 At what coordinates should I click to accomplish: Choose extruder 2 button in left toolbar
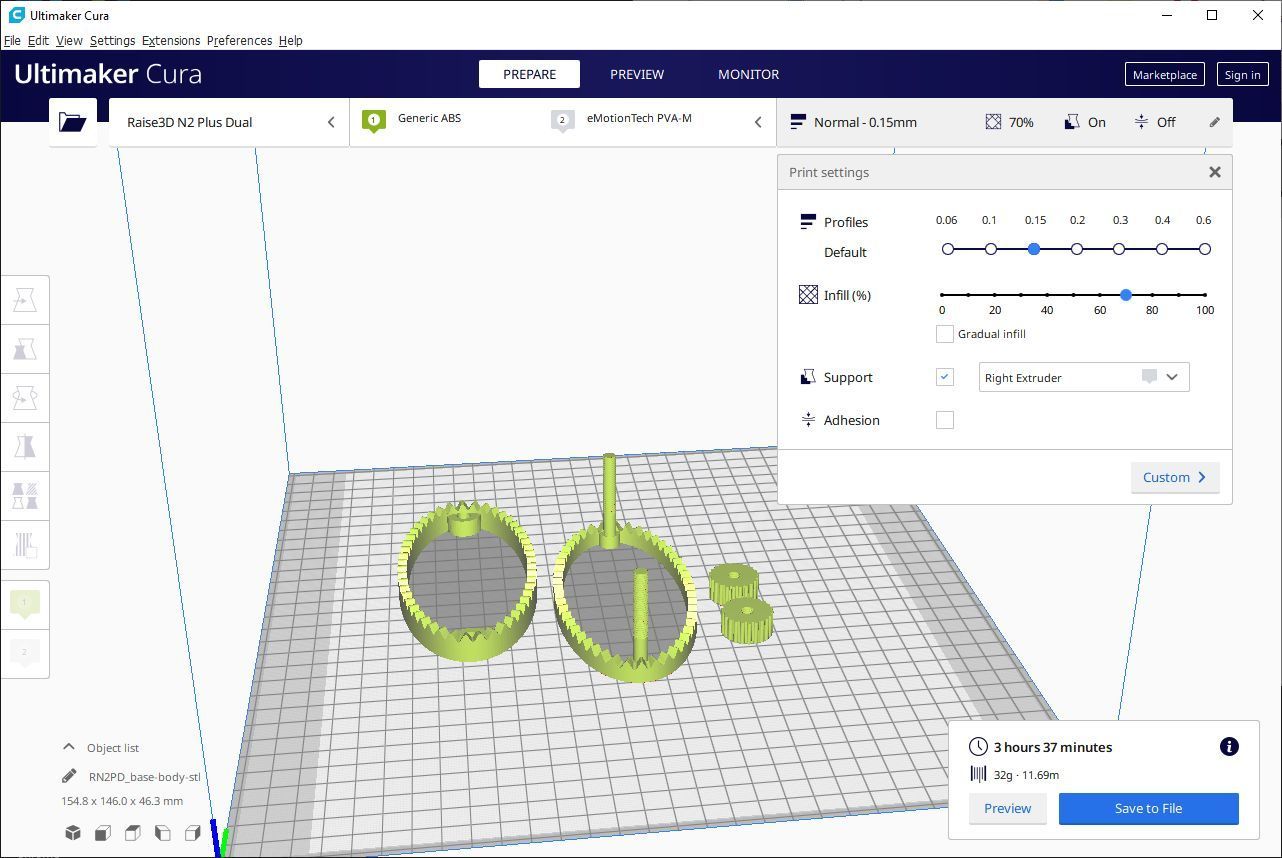25,652
